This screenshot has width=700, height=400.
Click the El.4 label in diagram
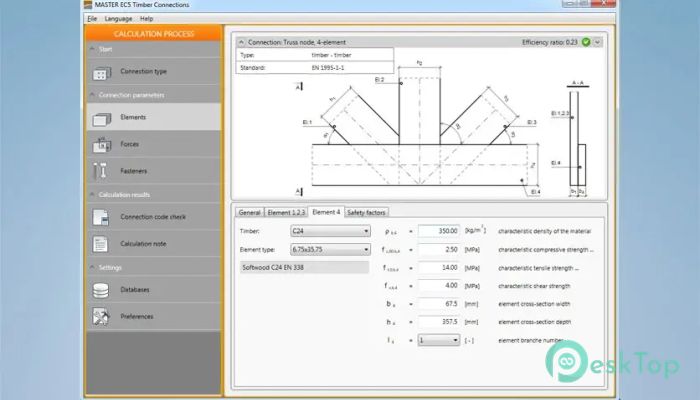click(x=535, y=192)
